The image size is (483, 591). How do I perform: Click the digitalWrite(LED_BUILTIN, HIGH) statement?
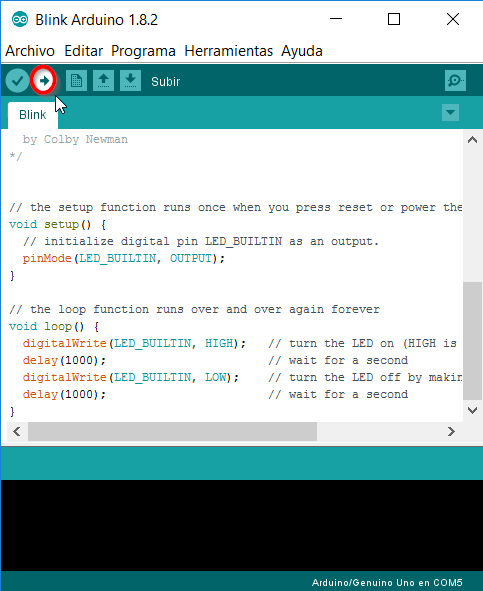134,343
